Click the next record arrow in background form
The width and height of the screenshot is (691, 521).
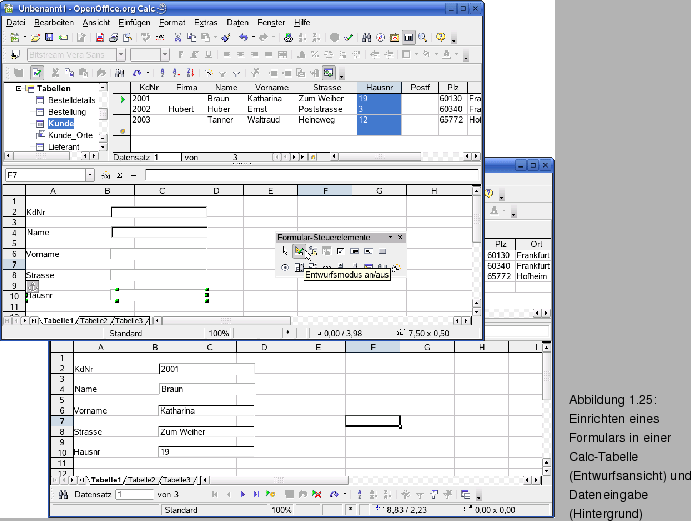coord(243,494)
